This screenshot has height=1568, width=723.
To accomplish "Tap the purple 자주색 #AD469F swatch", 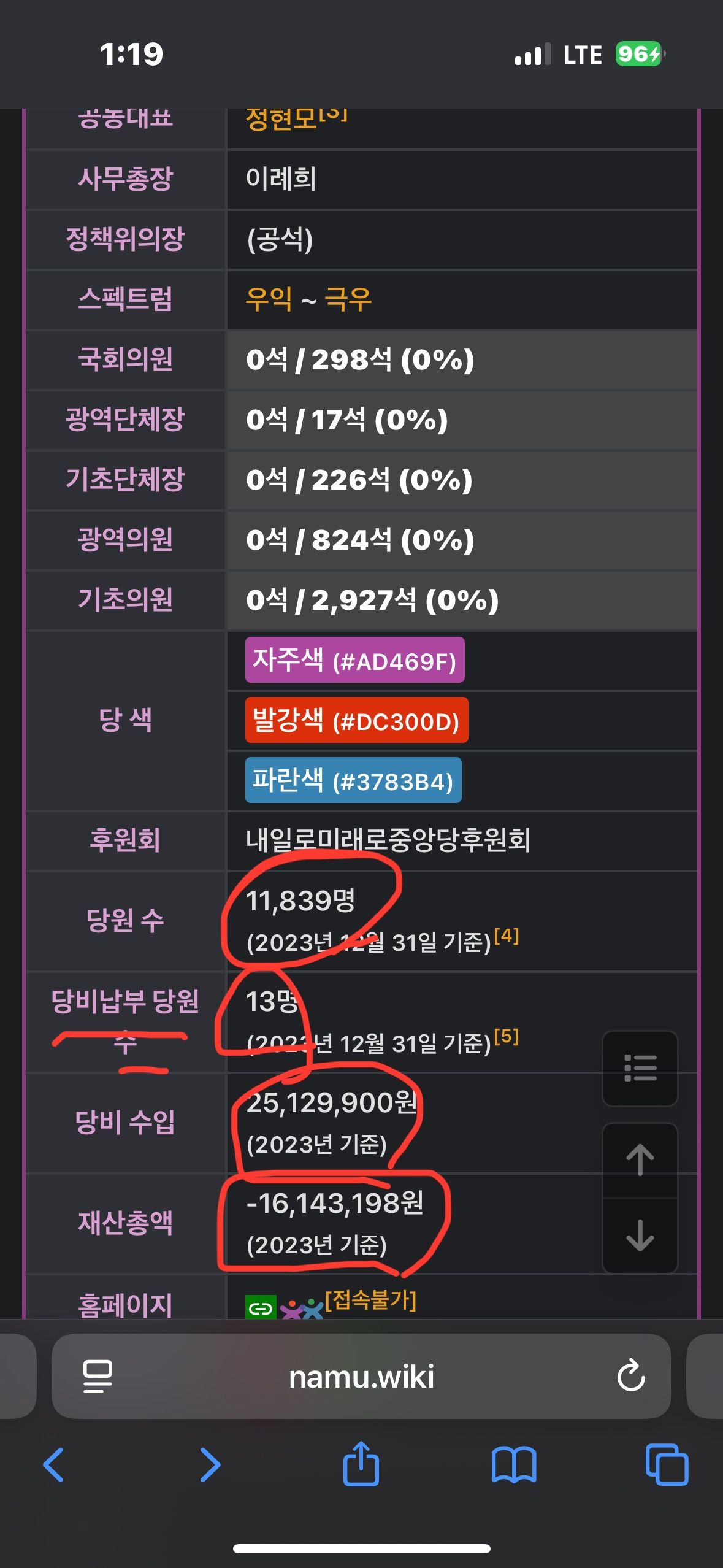I will pos(355,660).
